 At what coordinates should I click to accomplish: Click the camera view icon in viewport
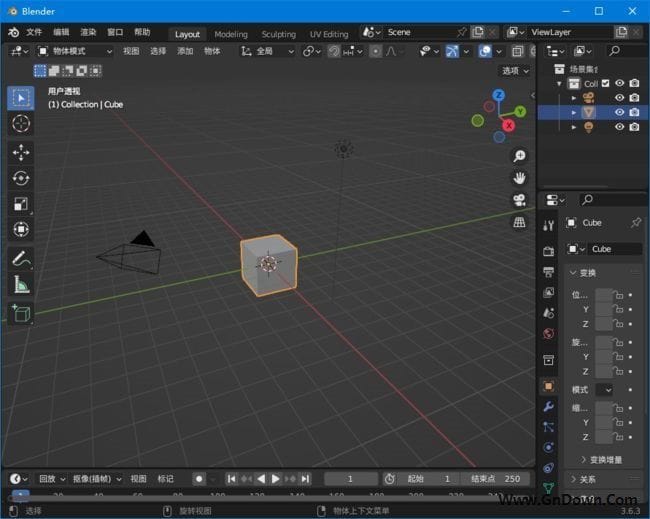coord(520,200)
